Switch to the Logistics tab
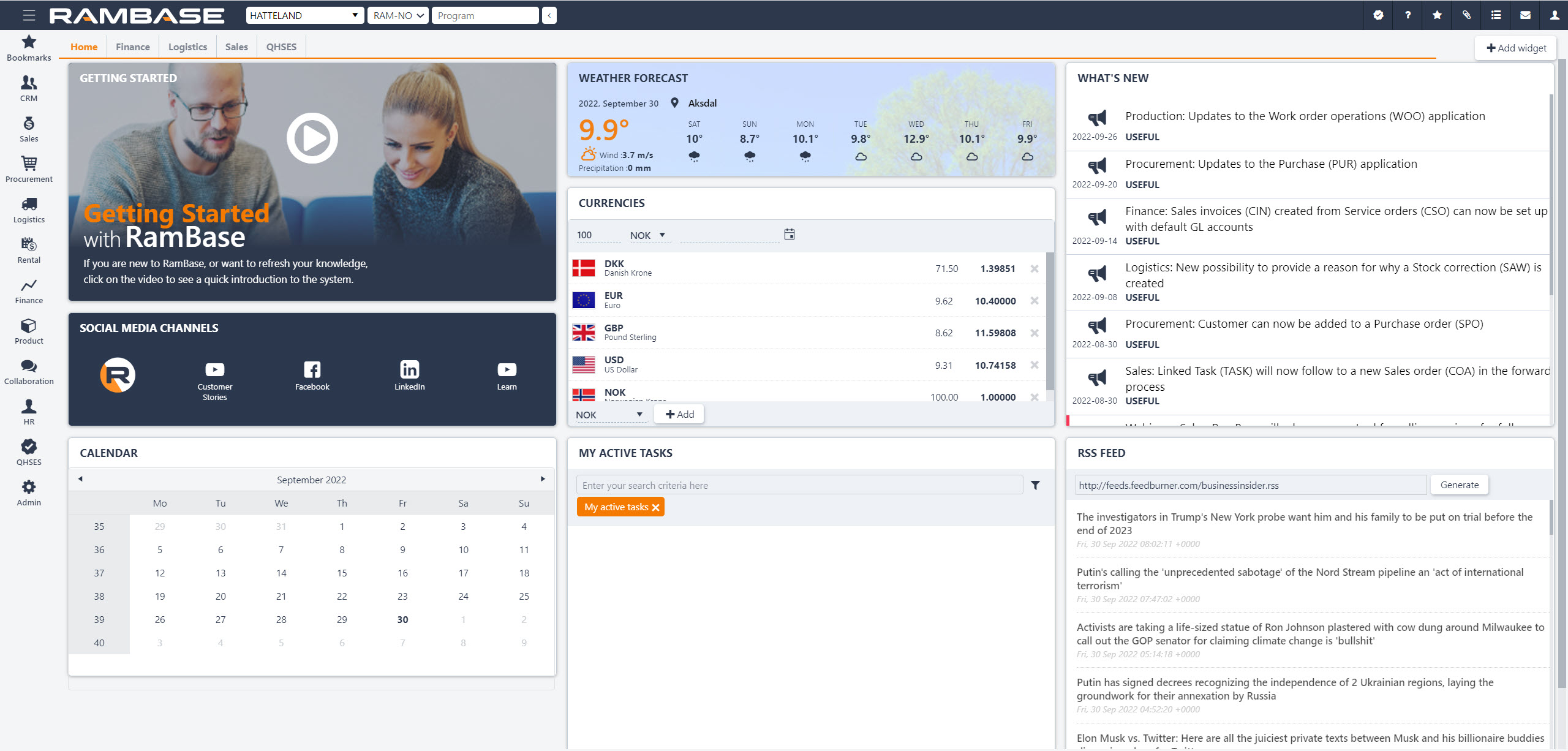Viewport: 1568px width, 751px height. (x=187, y=47)
